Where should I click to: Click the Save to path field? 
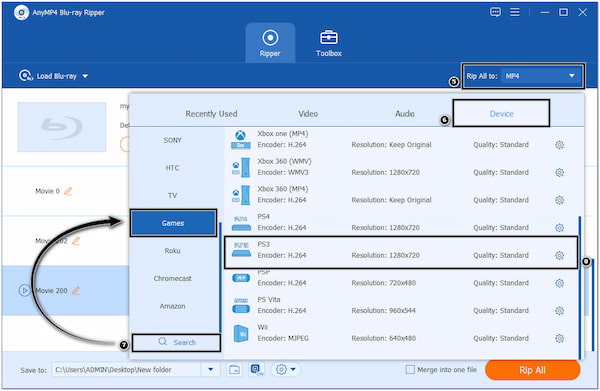126,370
